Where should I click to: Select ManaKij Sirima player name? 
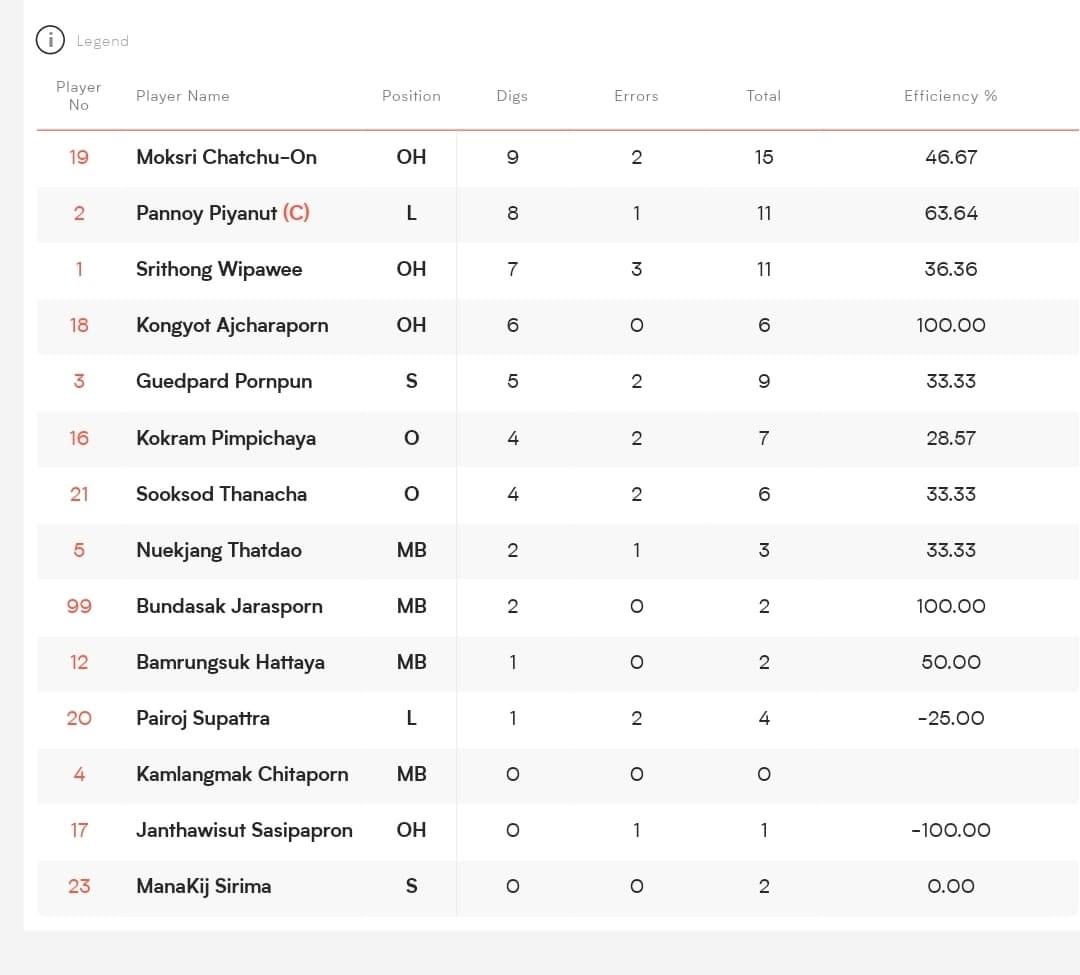click(204, 886)
